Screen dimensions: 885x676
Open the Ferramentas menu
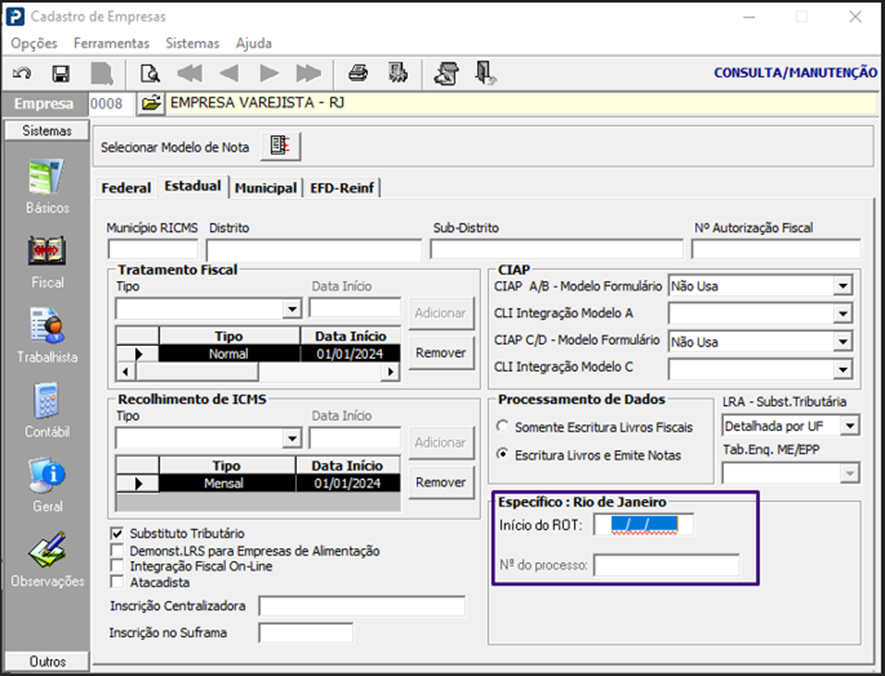tap(111, 43)
